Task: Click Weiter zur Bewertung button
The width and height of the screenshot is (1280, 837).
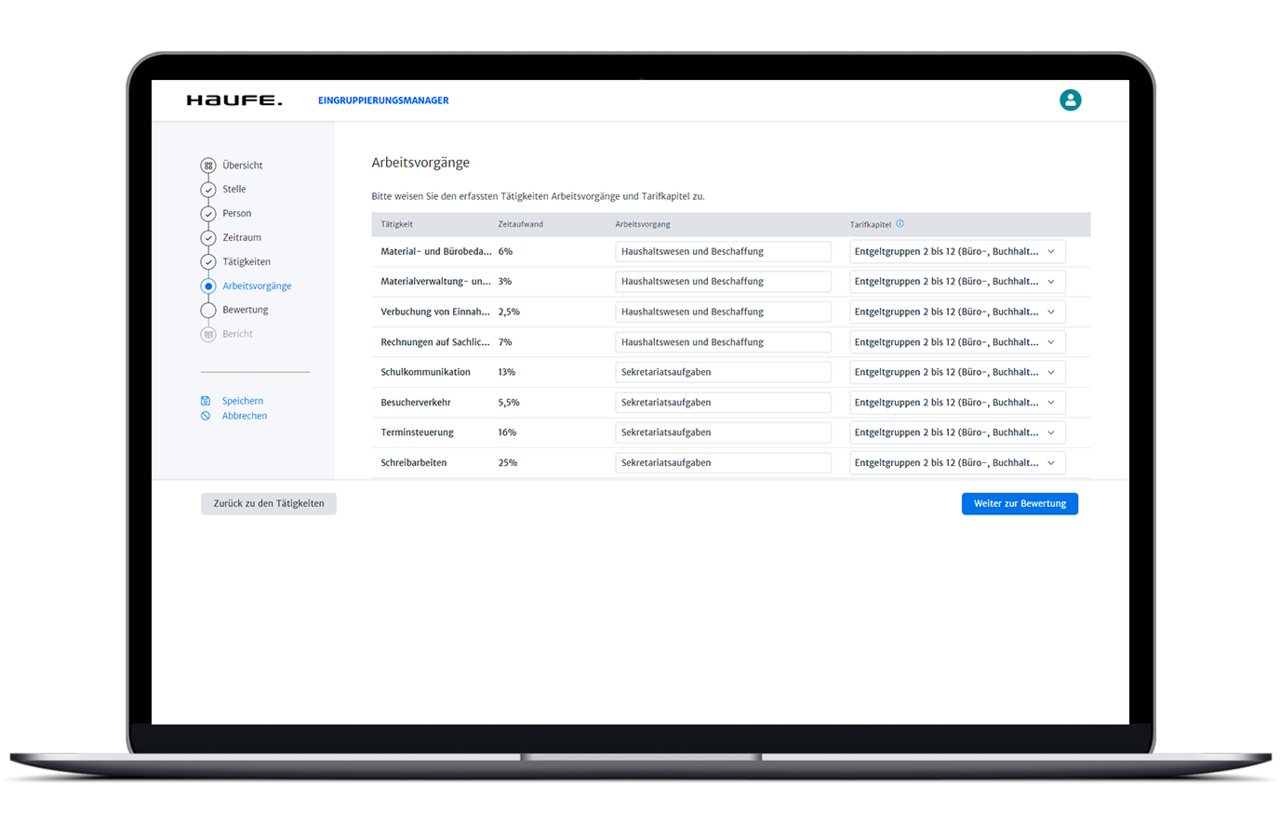Action: 1019,504
